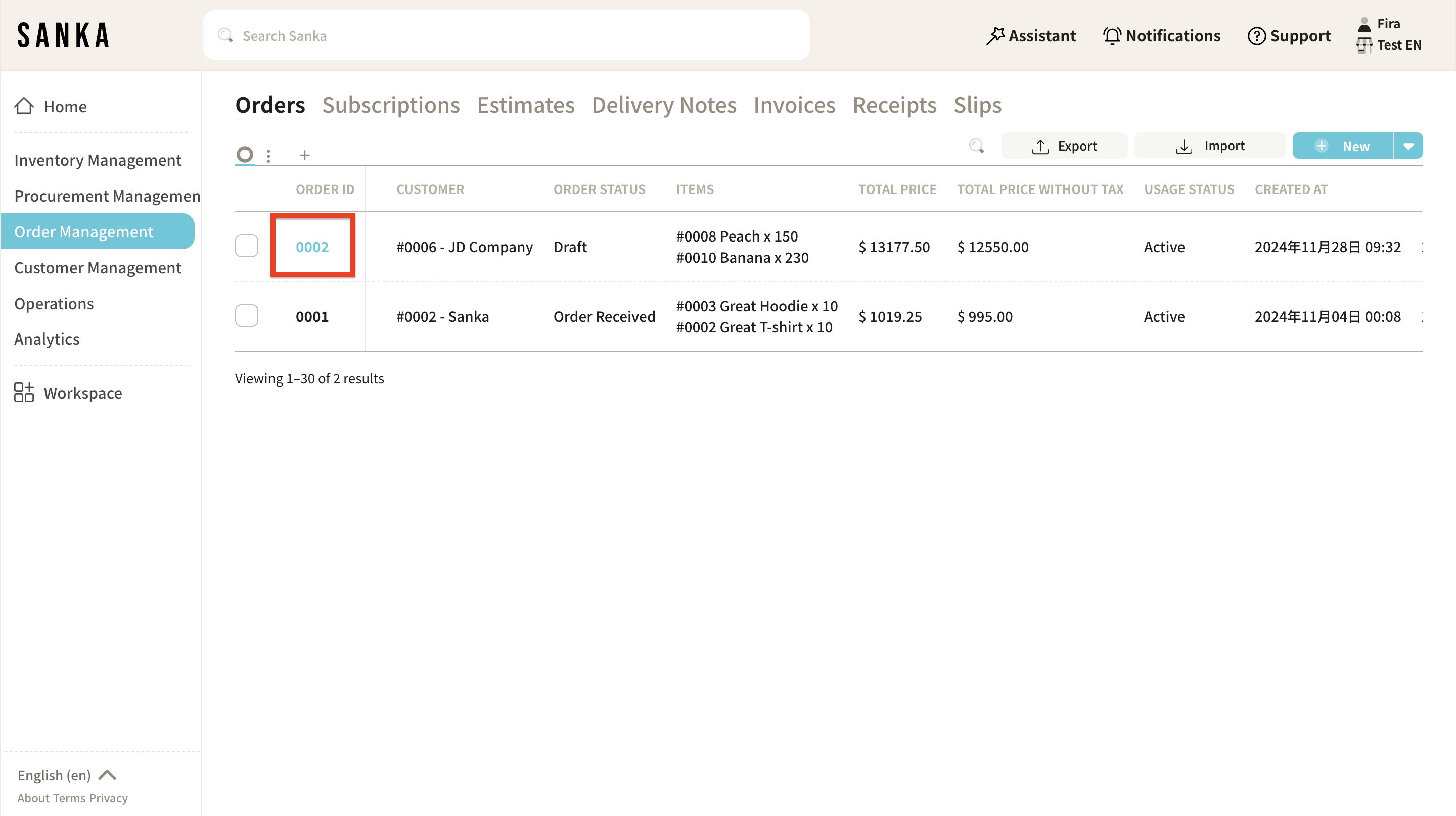Open Workspace grid icon
The height and width of the screenshot is (816, 1456).
24,393
